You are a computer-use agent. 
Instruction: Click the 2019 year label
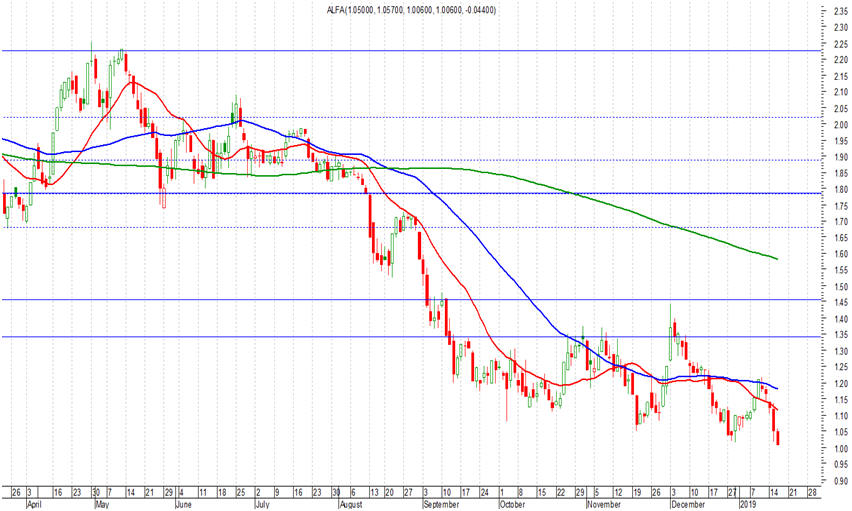click(x=748, y=504)
